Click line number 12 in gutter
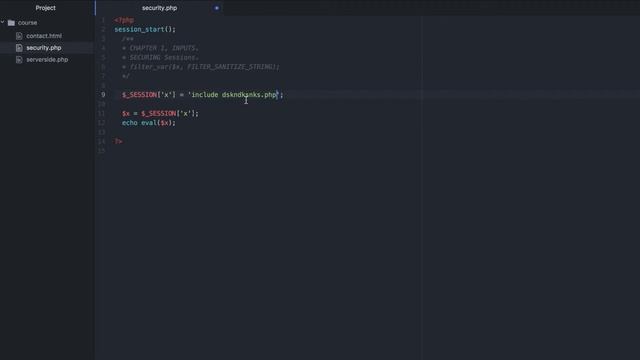Image resolution: width=640 pixels, height=360 pixels. coord(102,123)
